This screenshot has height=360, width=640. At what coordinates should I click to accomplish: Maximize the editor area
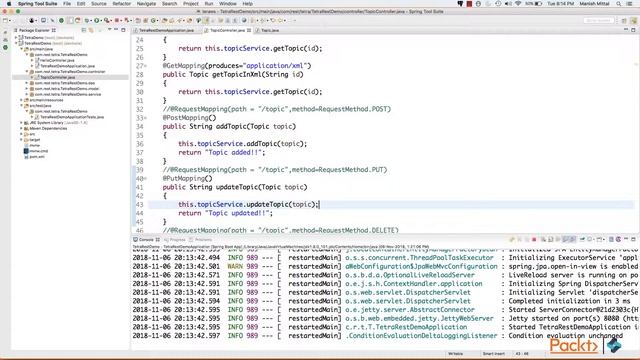pos(633,30)
